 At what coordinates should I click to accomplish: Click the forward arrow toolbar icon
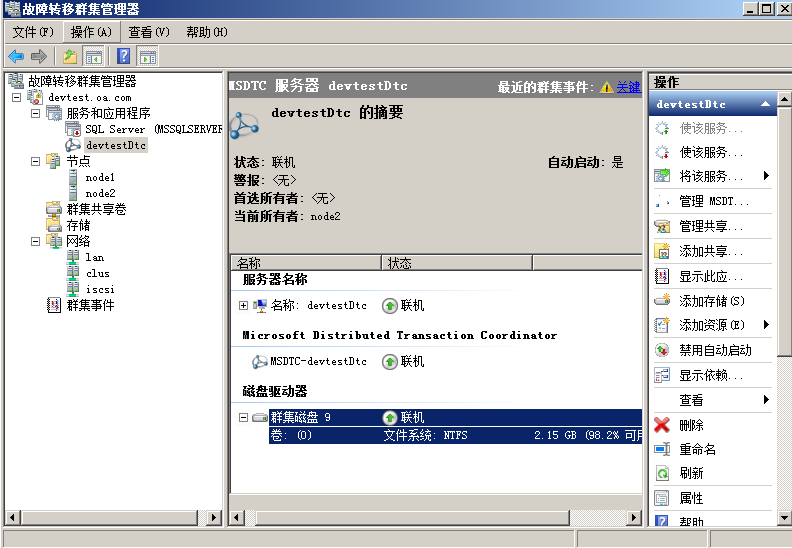coord(38,56)
